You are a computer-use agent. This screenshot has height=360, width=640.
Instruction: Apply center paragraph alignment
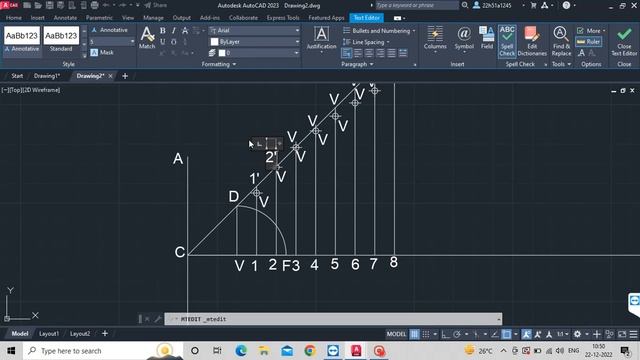click(369, 53)
